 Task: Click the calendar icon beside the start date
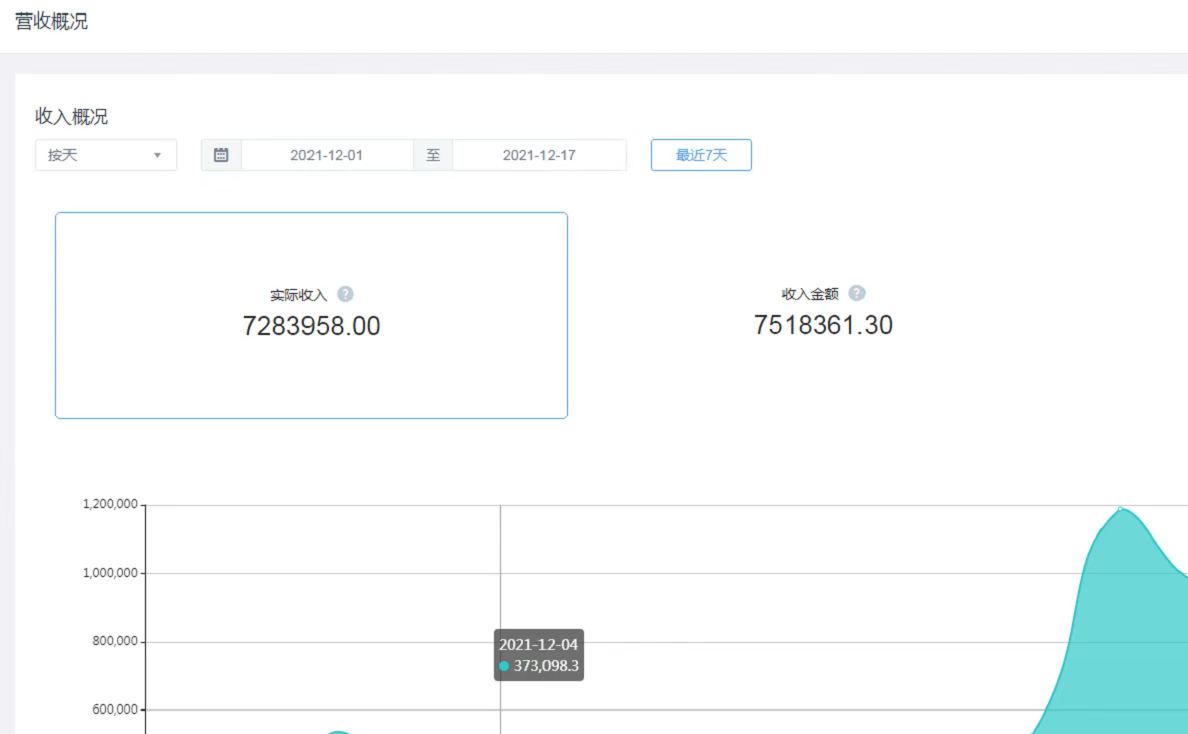coord(221,155)
